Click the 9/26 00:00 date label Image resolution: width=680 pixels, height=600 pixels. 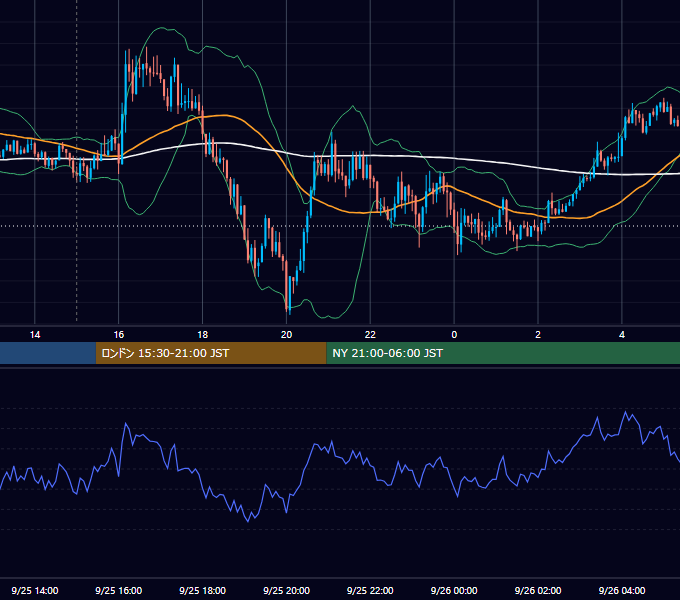click(454, 590)
